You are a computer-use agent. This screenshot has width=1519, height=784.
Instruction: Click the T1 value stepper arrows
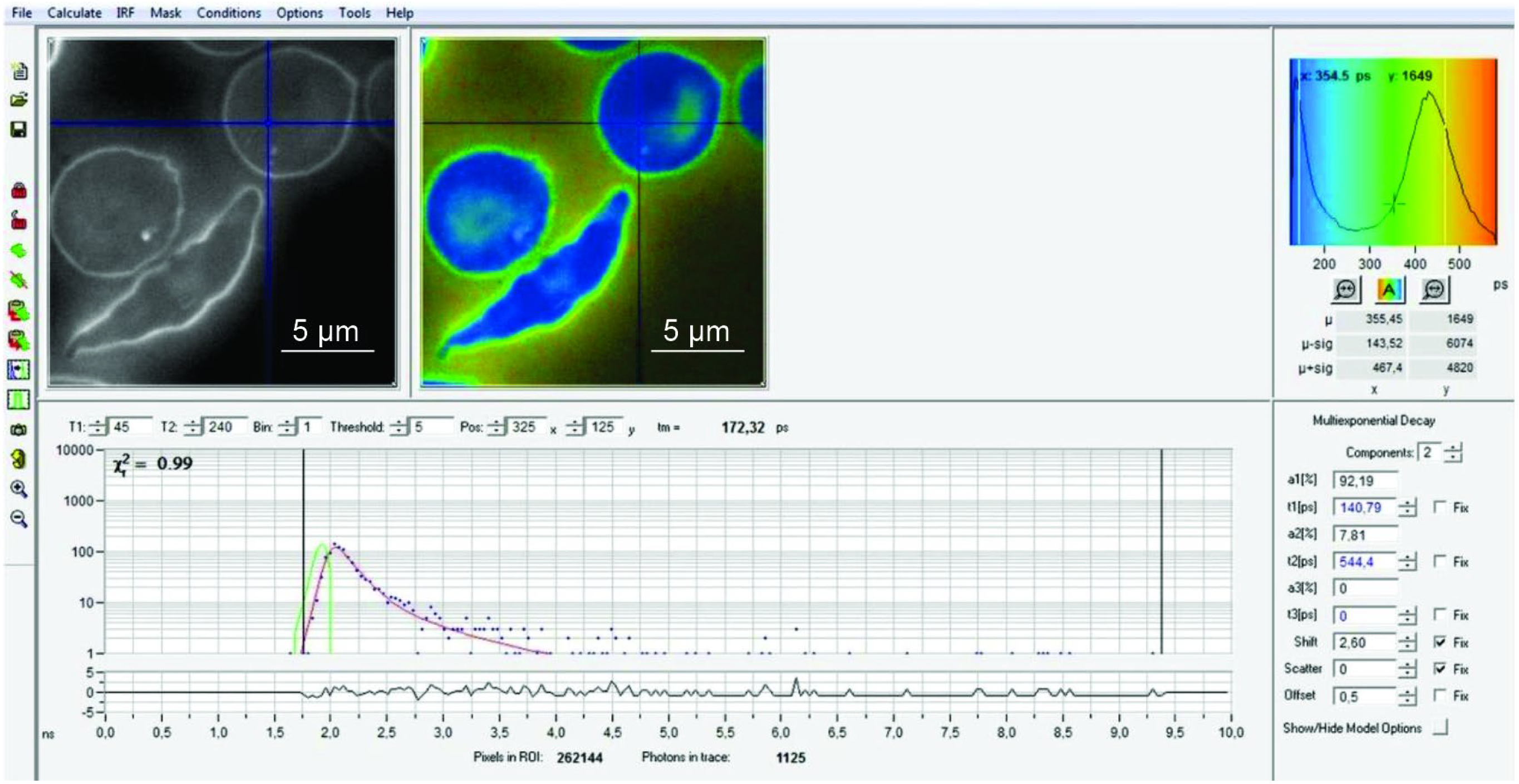click(97, 427)
